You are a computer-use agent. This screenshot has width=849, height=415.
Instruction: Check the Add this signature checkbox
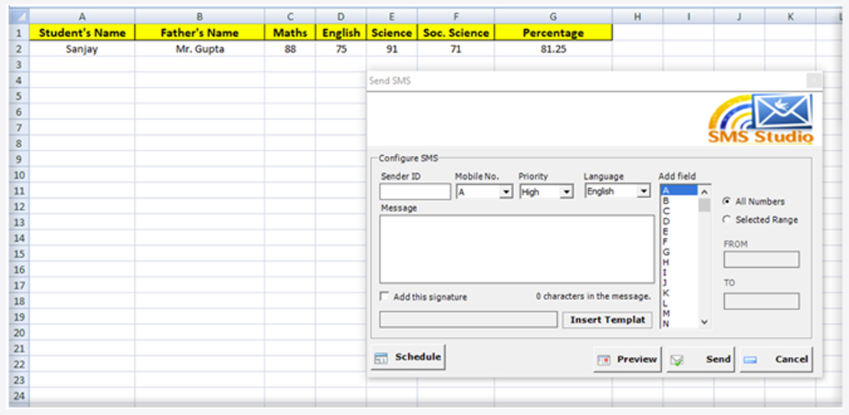384,296
